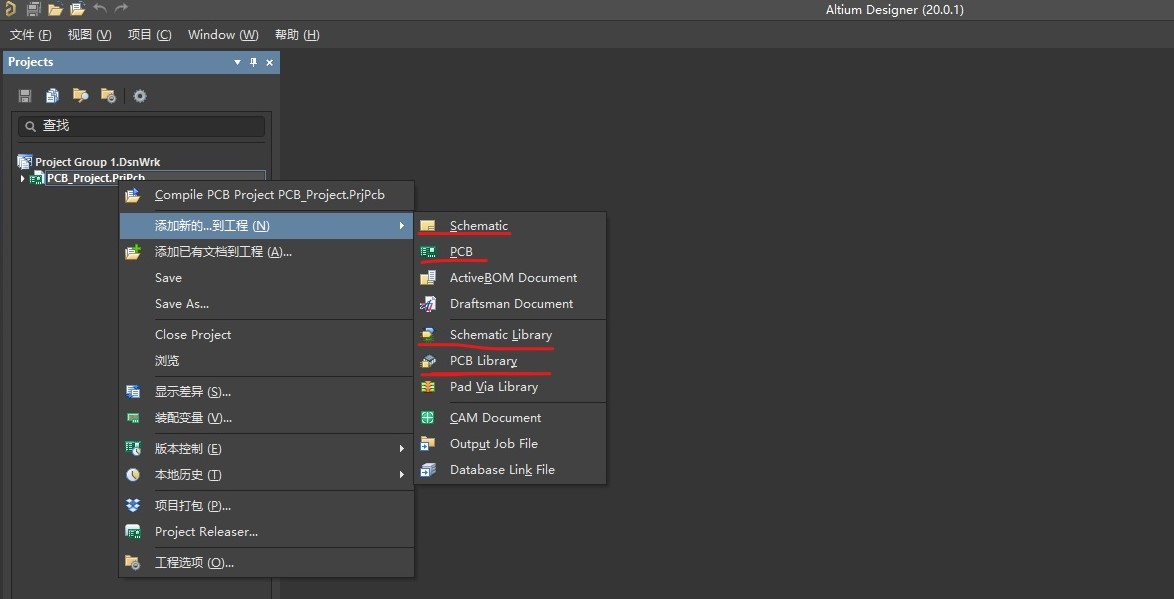Pin the Projects panel
Screen dimensions: 1174x599
[x=253, y=62]
